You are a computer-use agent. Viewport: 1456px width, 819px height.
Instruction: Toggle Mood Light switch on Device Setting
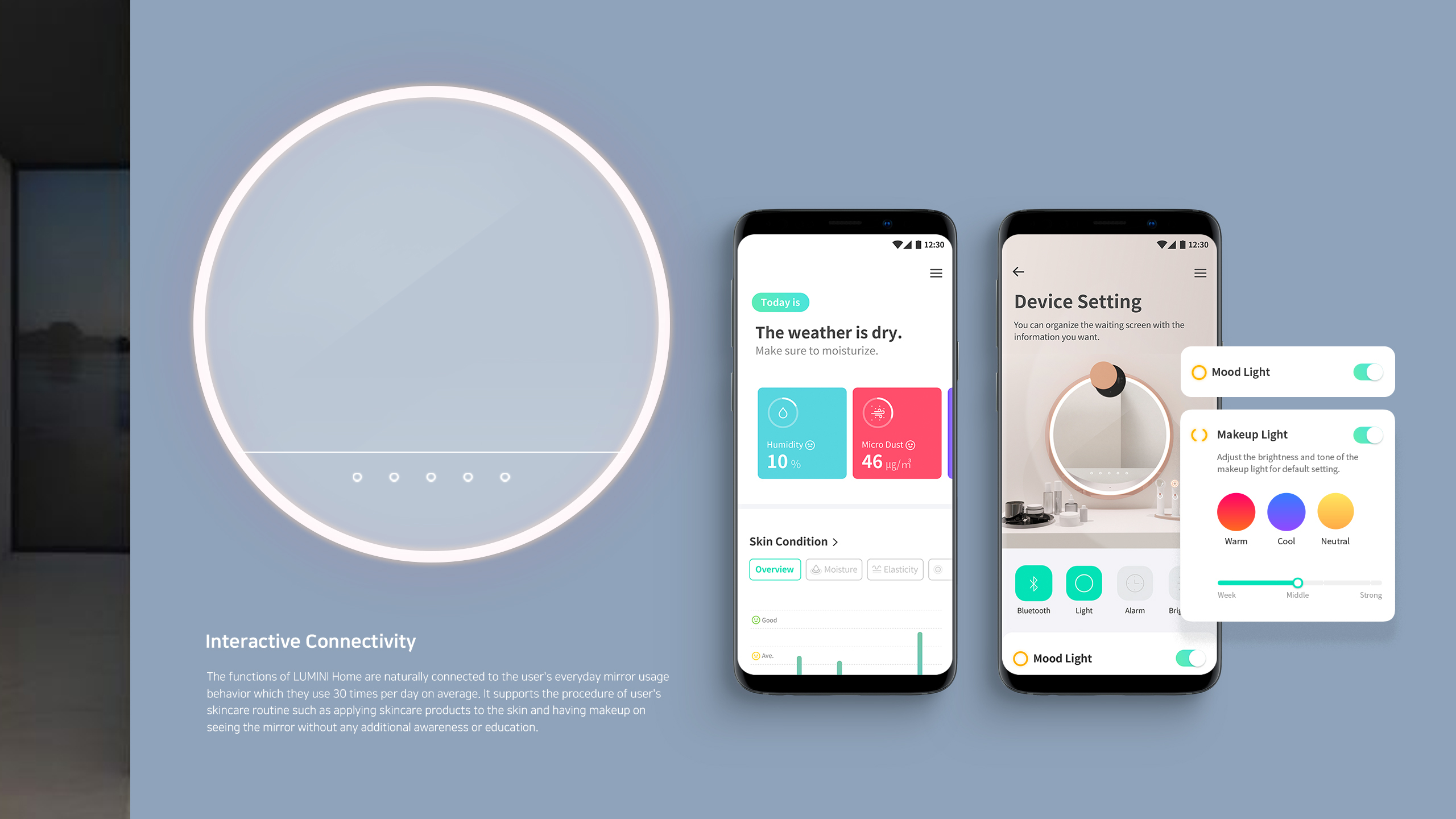[1186, 658]
